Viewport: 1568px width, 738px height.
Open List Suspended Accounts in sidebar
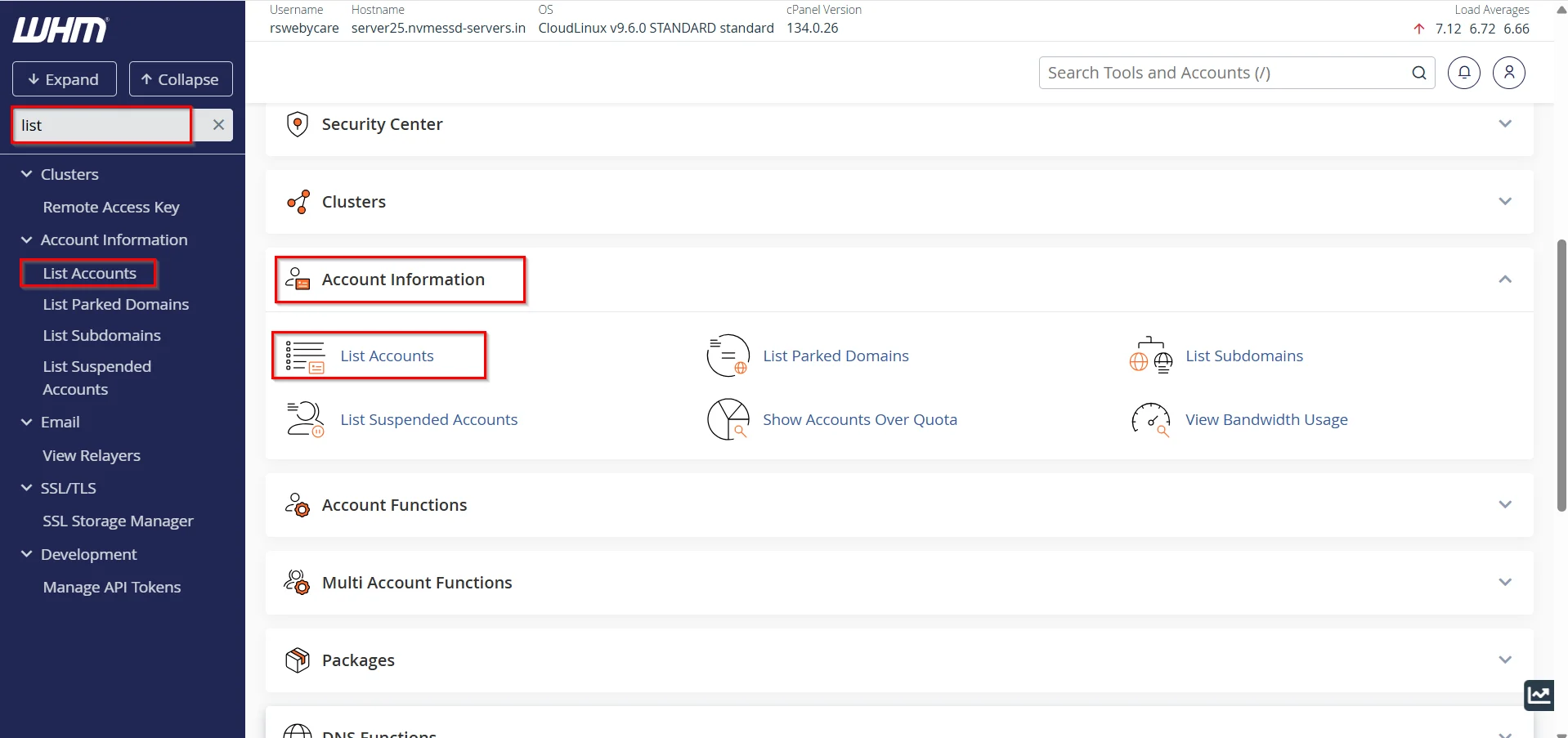tap(97, 378)
